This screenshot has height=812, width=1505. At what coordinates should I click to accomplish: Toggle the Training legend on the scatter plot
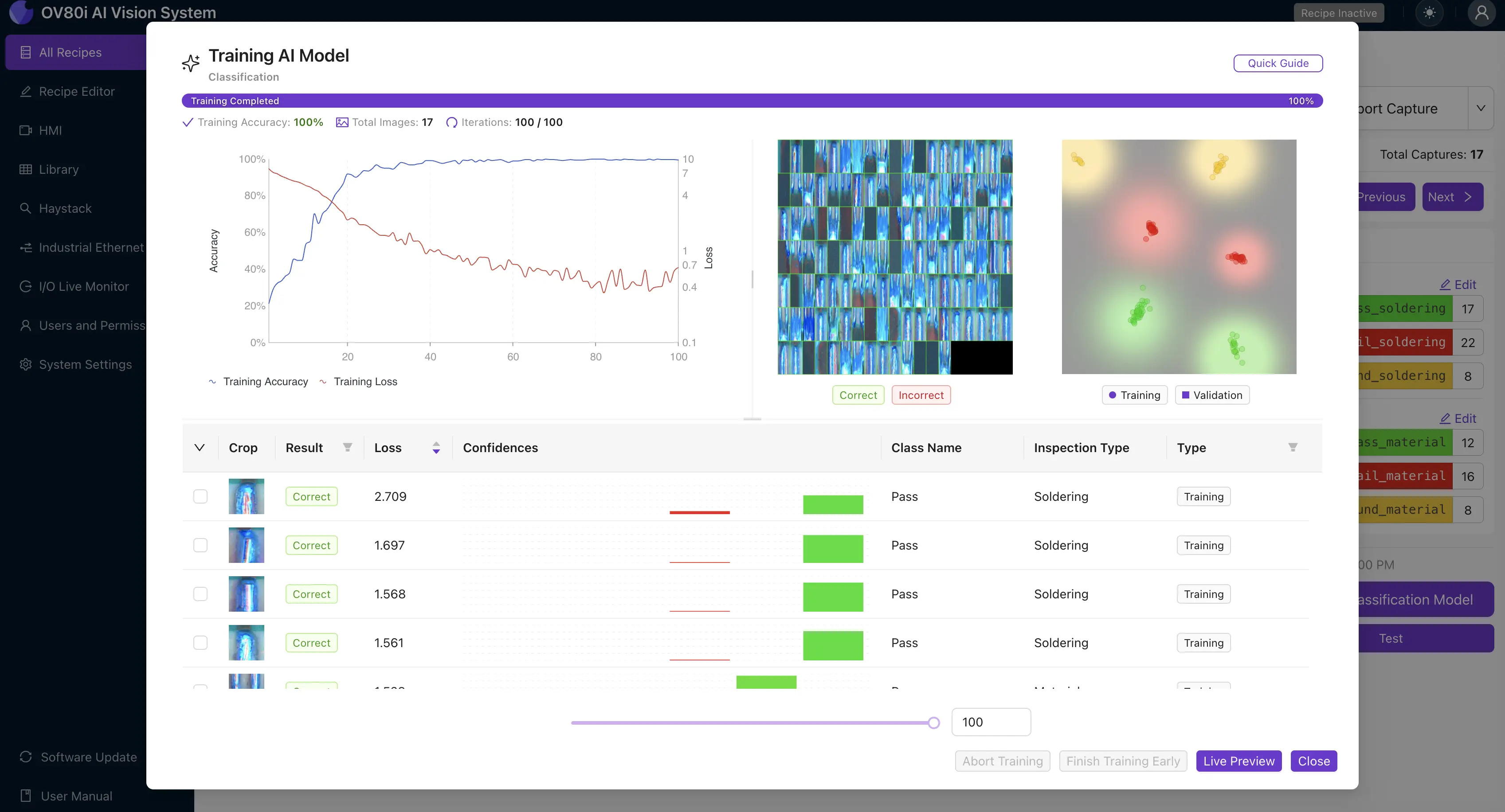(x=1134, y=395)
